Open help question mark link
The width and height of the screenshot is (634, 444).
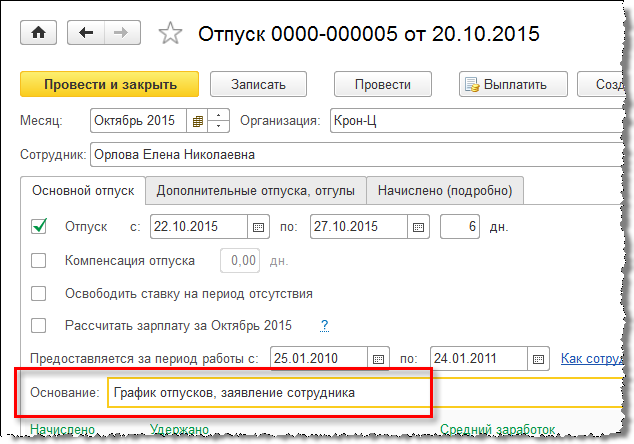(324, 326)
